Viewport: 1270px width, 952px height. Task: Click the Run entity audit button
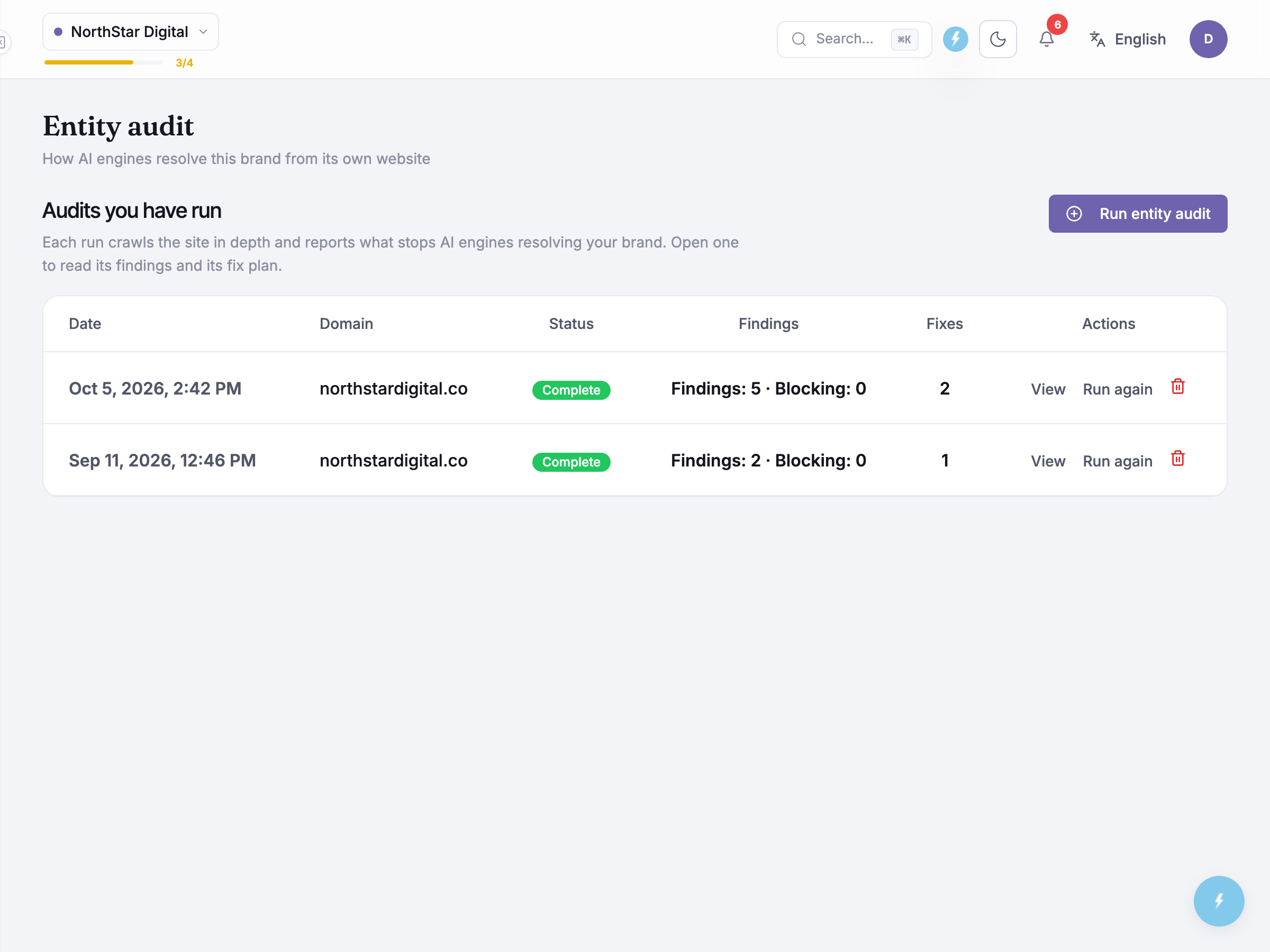point(1137,214)
